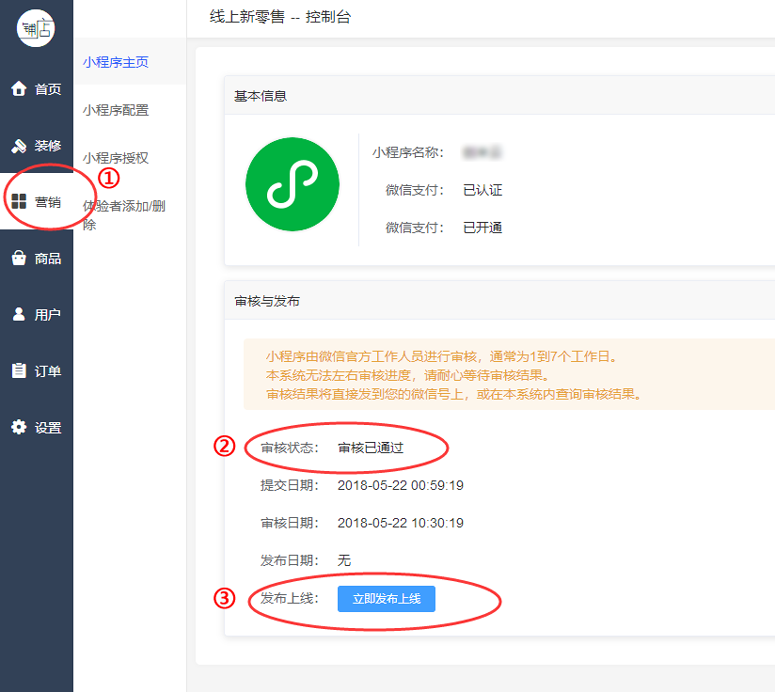Open the 用户 person icon
Screen dimensions: 775x692
click(x=18, y=314)
